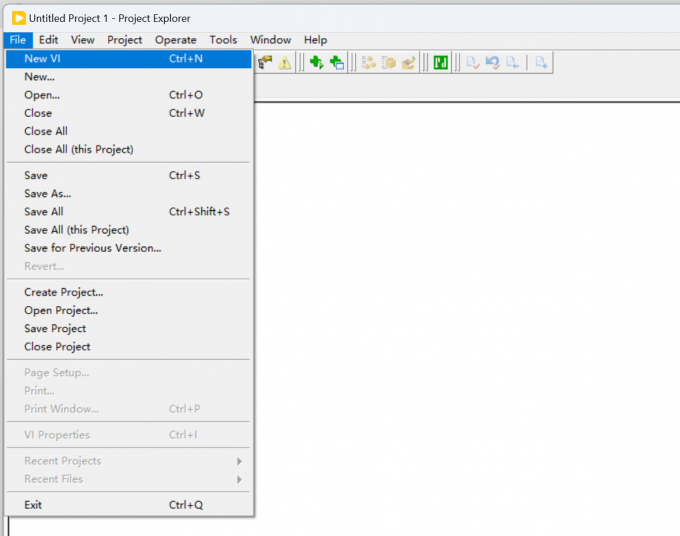Viewport: 680px width, 536px height.
Task: Click the Filter Project View toolbar icon
Action: click(265, 62)
